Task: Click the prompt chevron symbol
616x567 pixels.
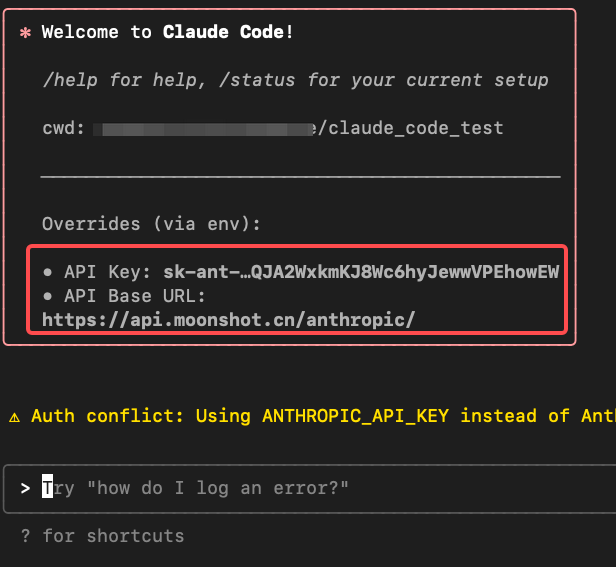Action: point(25,488)
